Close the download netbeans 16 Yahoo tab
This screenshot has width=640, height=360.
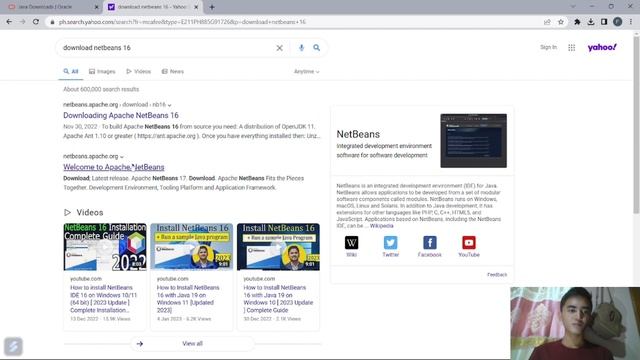[x=196, y=7]
